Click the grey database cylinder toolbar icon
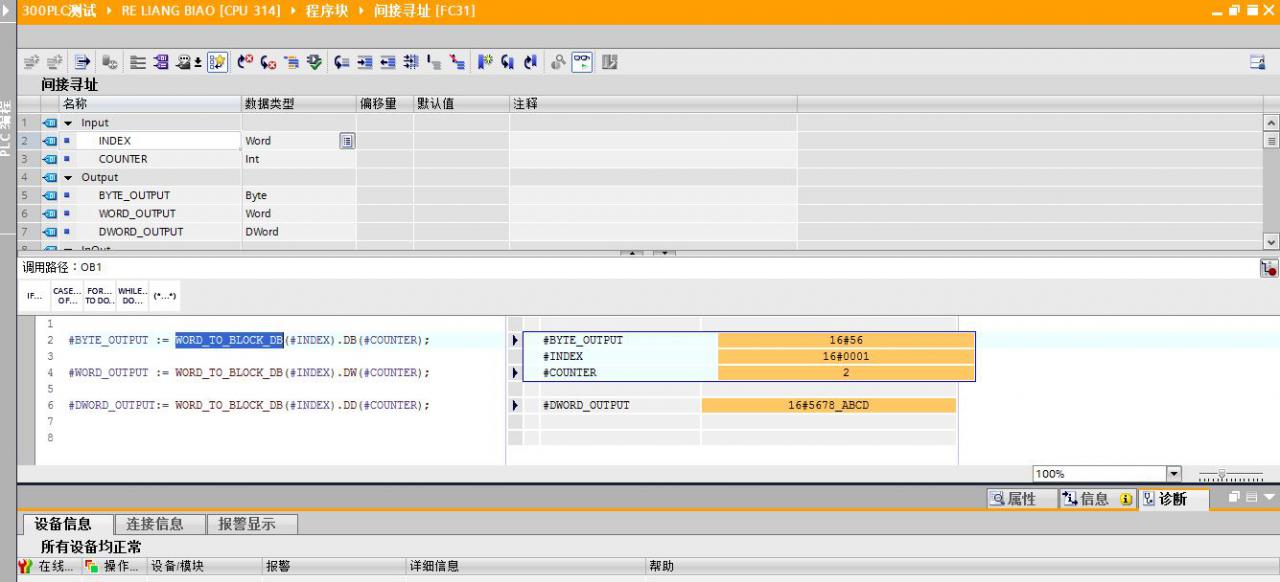1280x582 pixels. tap(109, 62)
